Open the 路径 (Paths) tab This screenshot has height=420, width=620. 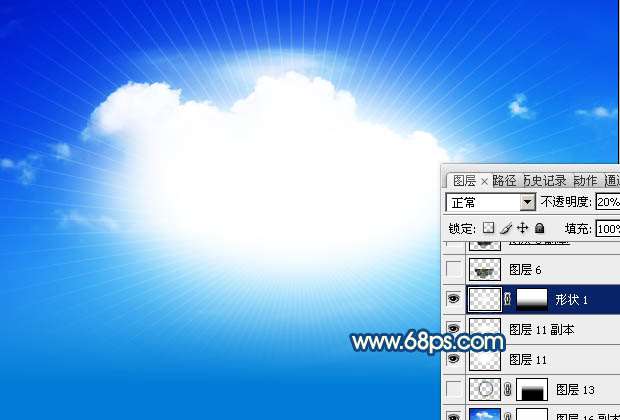click(x=504, y=181)
